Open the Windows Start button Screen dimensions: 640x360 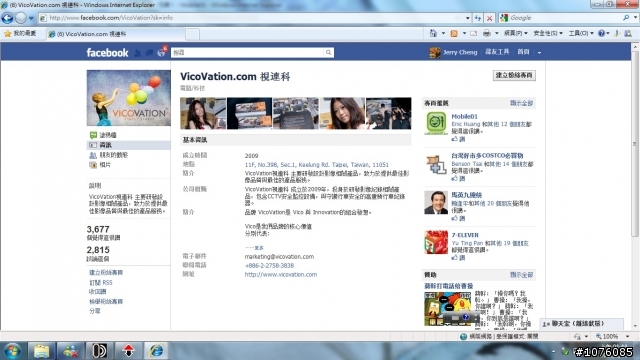coord(11,351)
